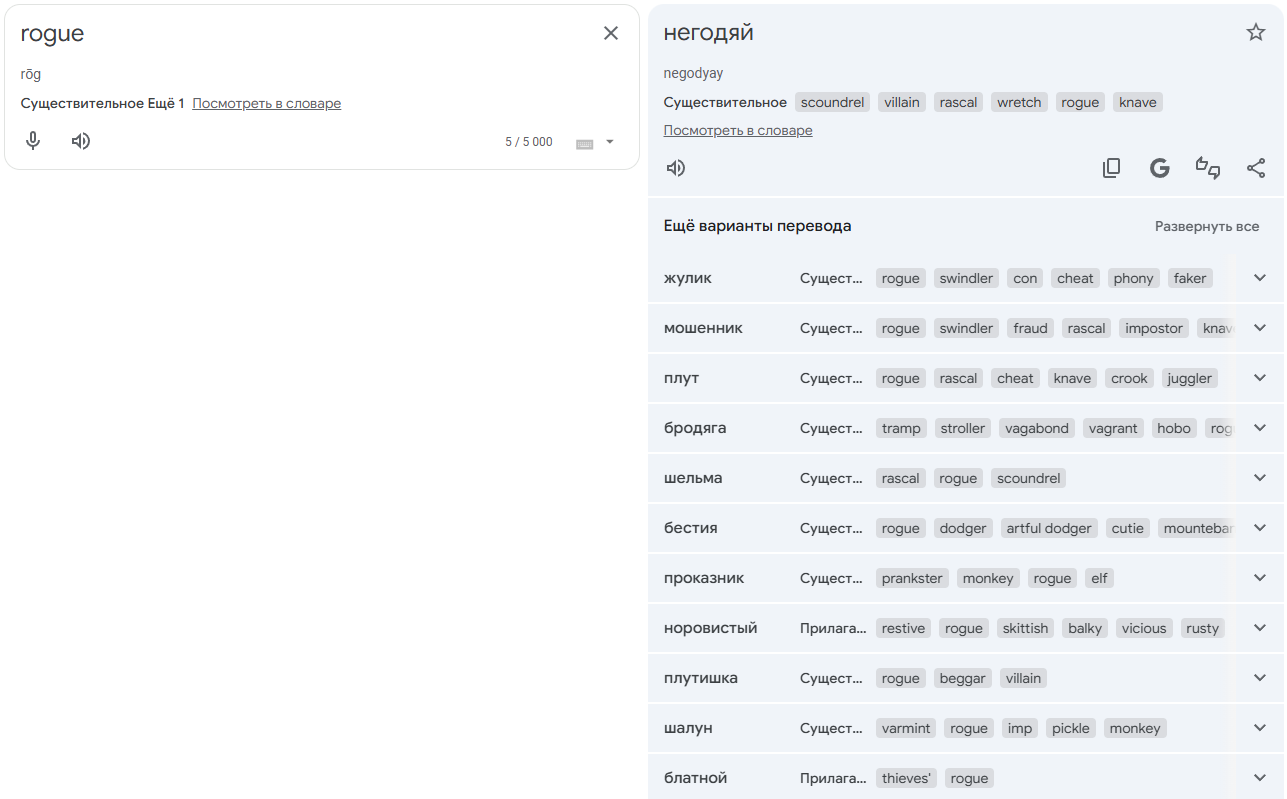Listen to the translation негодяй
The height and width of the screenshot is (799, 1287).
tap(676, 168)
